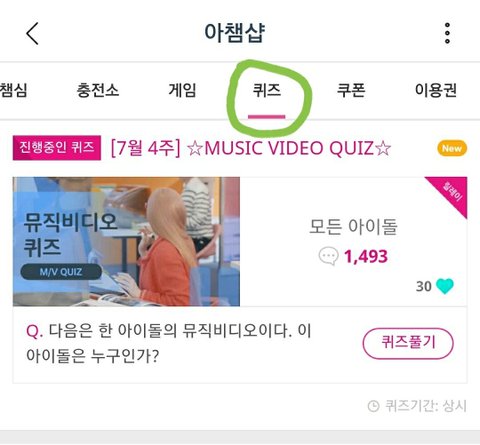Open the [7월 4주] MUSIC VIDEO QUIZ title
The image size is (480, 445).
tap(251, 148)
